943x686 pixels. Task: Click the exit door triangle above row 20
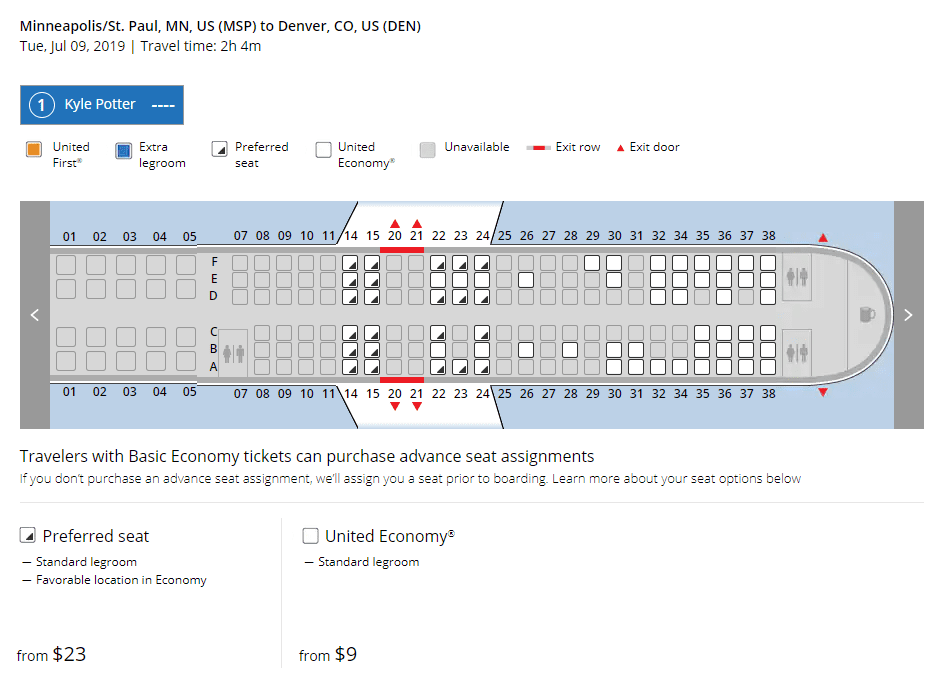coord(395,224)
